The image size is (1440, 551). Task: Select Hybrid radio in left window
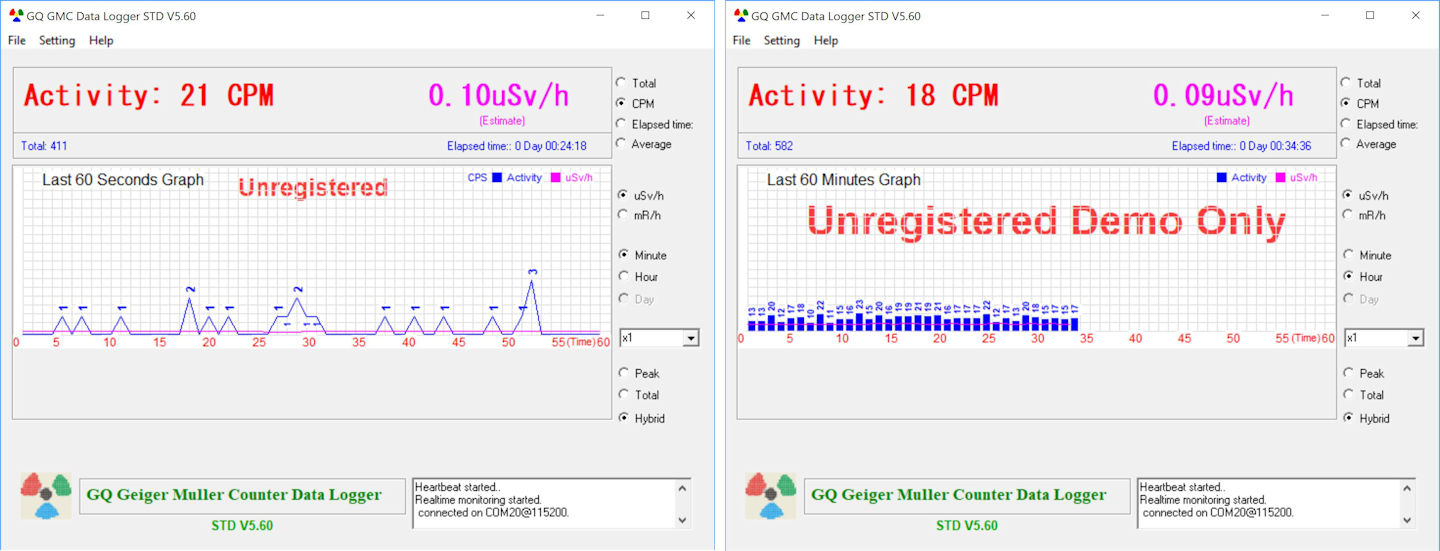tap(624, 418)
